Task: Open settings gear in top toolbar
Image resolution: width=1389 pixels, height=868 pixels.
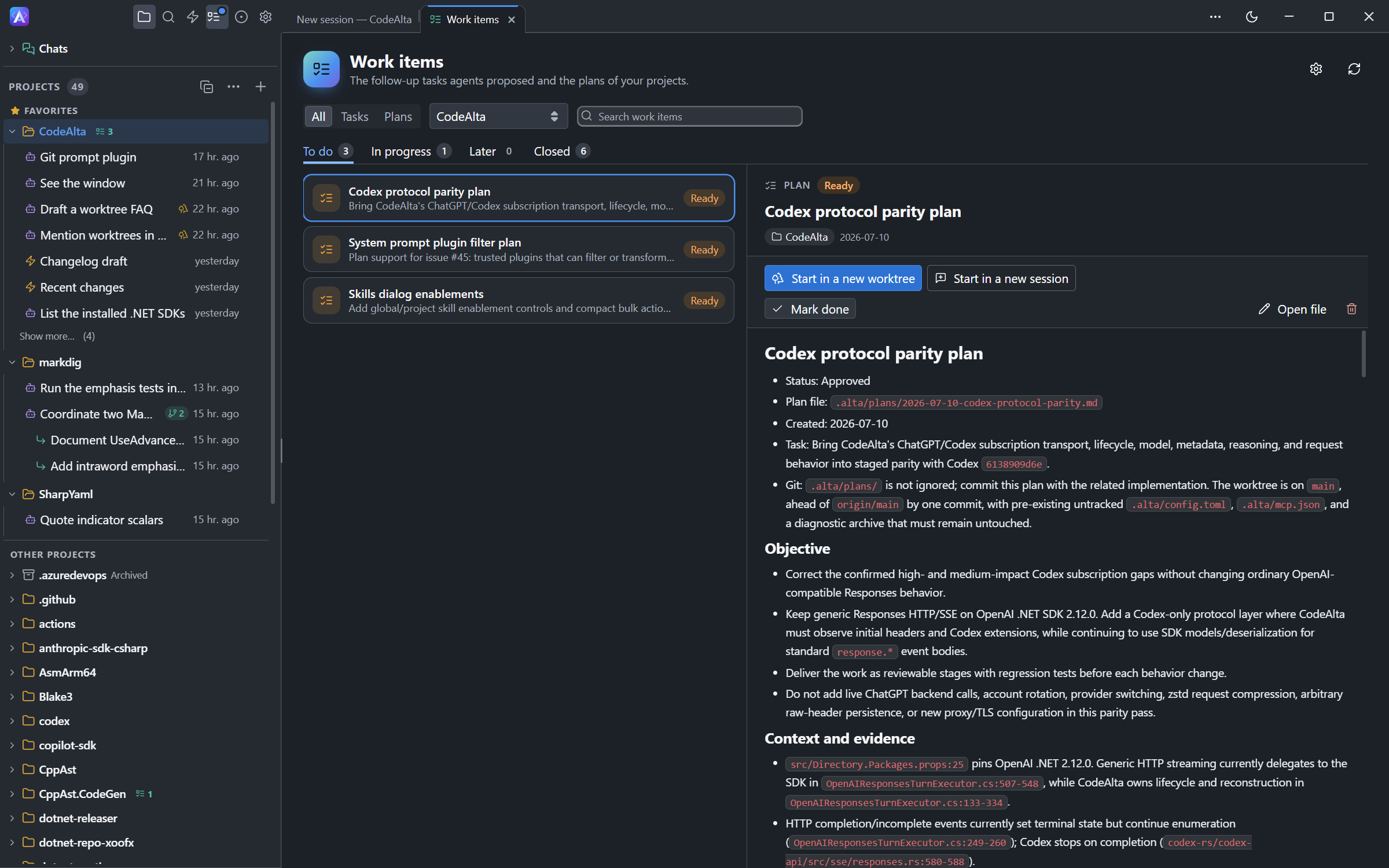Action: [266, 17]
